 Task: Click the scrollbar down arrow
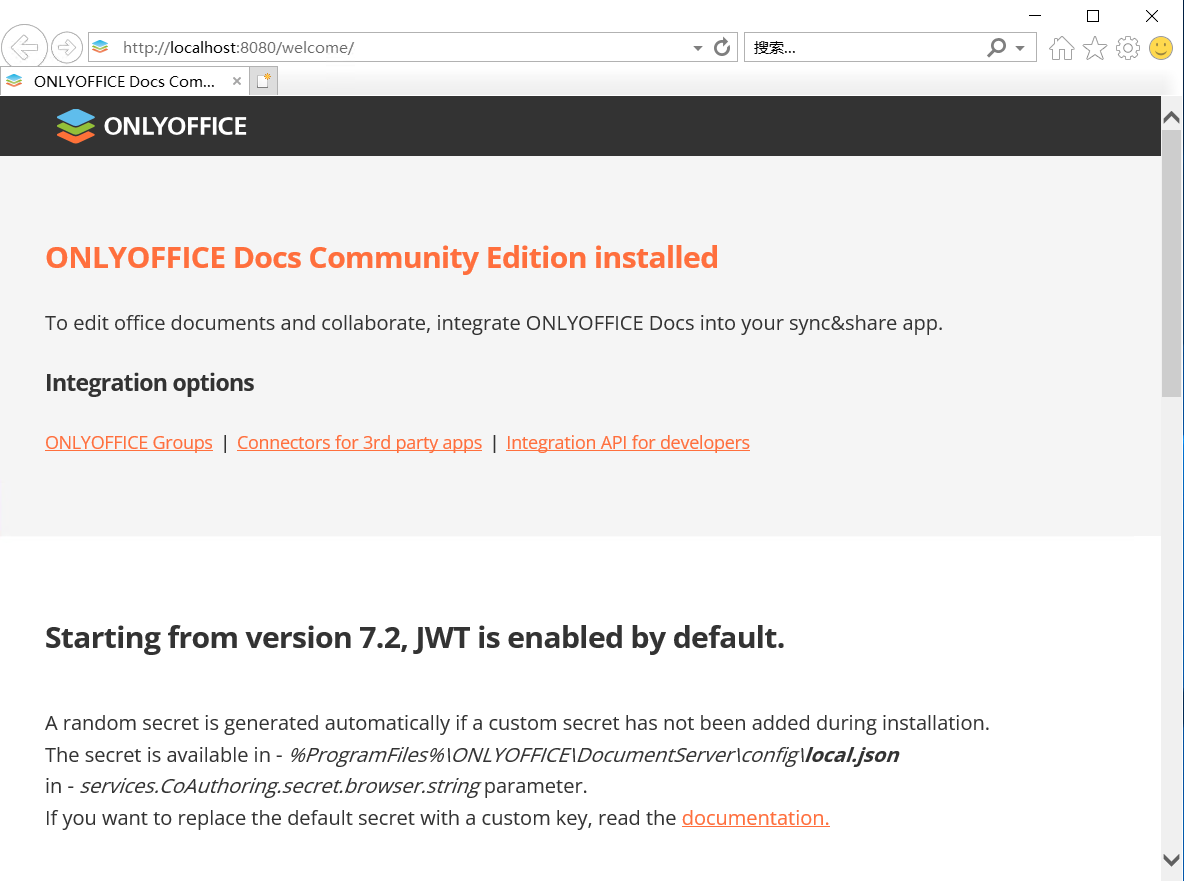[x=1171, y=860]
